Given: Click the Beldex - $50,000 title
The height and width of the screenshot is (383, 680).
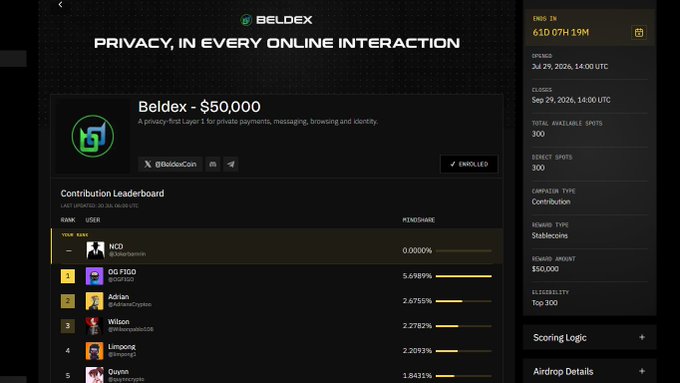Looking at the screenshot, I should (199, 107).
